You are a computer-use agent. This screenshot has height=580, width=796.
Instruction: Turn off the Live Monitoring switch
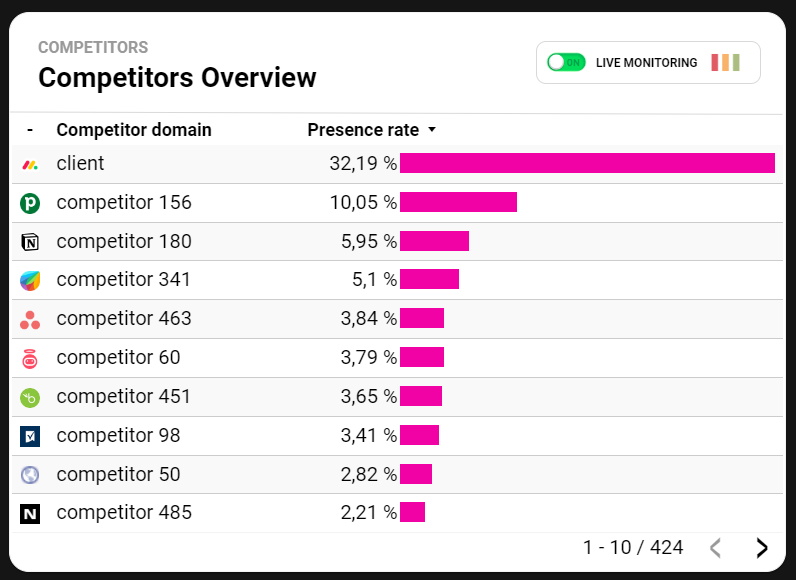(x=565, y=62)
